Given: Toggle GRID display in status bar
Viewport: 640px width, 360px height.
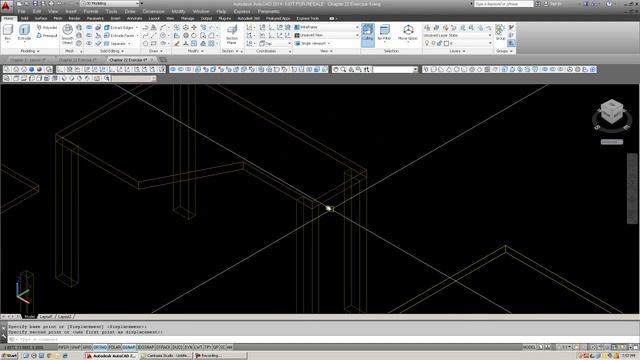Looking at the screenshot, I should coord(87,347).
